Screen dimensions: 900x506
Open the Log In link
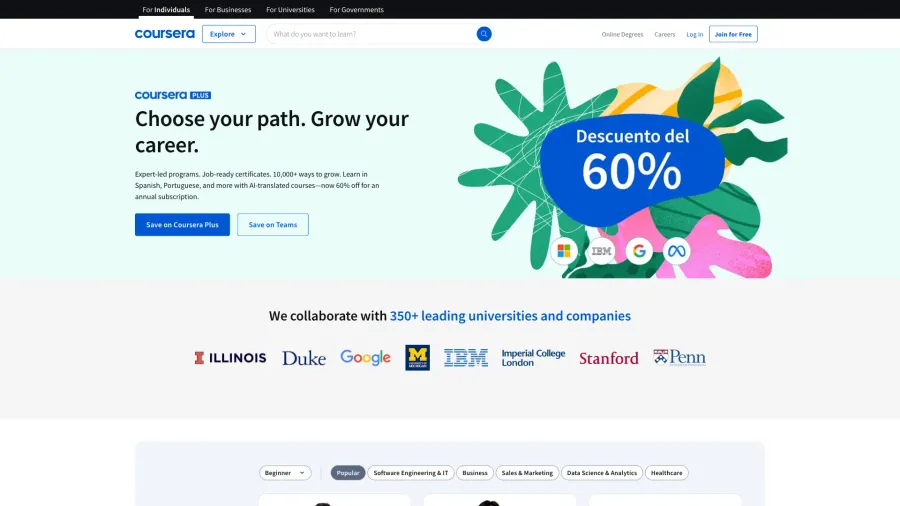(x=695, y=34)
